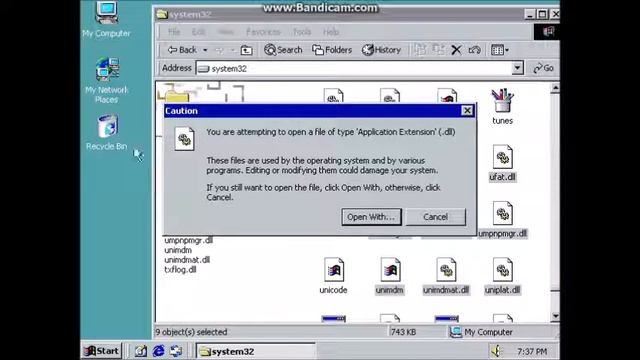Open the File menu
Viewport: 640px width, 360px height.
pyautogui.click(x=174, y=32)
